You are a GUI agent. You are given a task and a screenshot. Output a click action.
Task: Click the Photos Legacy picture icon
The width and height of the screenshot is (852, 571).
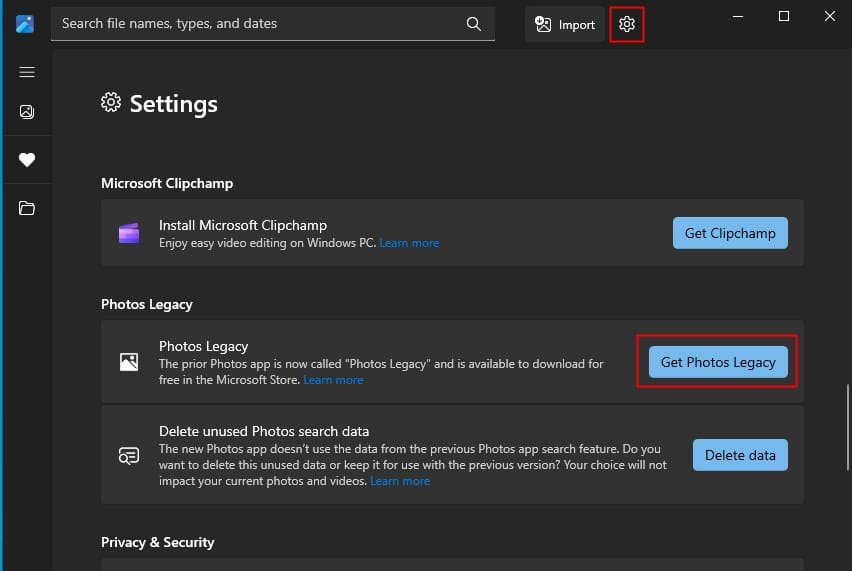click(x=129, y=362)
